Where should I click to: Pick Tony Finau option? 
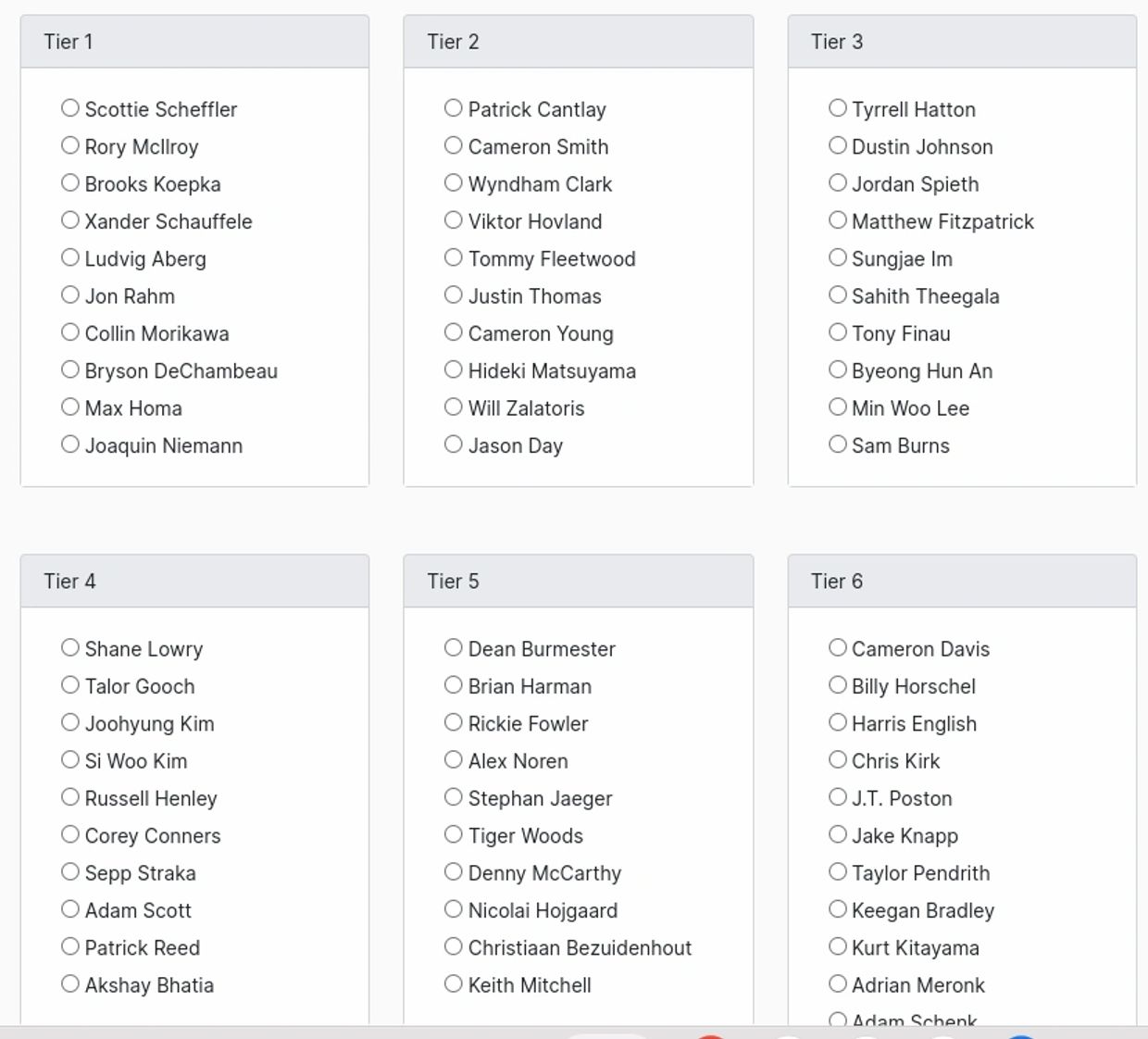click(x=838, y=332)
